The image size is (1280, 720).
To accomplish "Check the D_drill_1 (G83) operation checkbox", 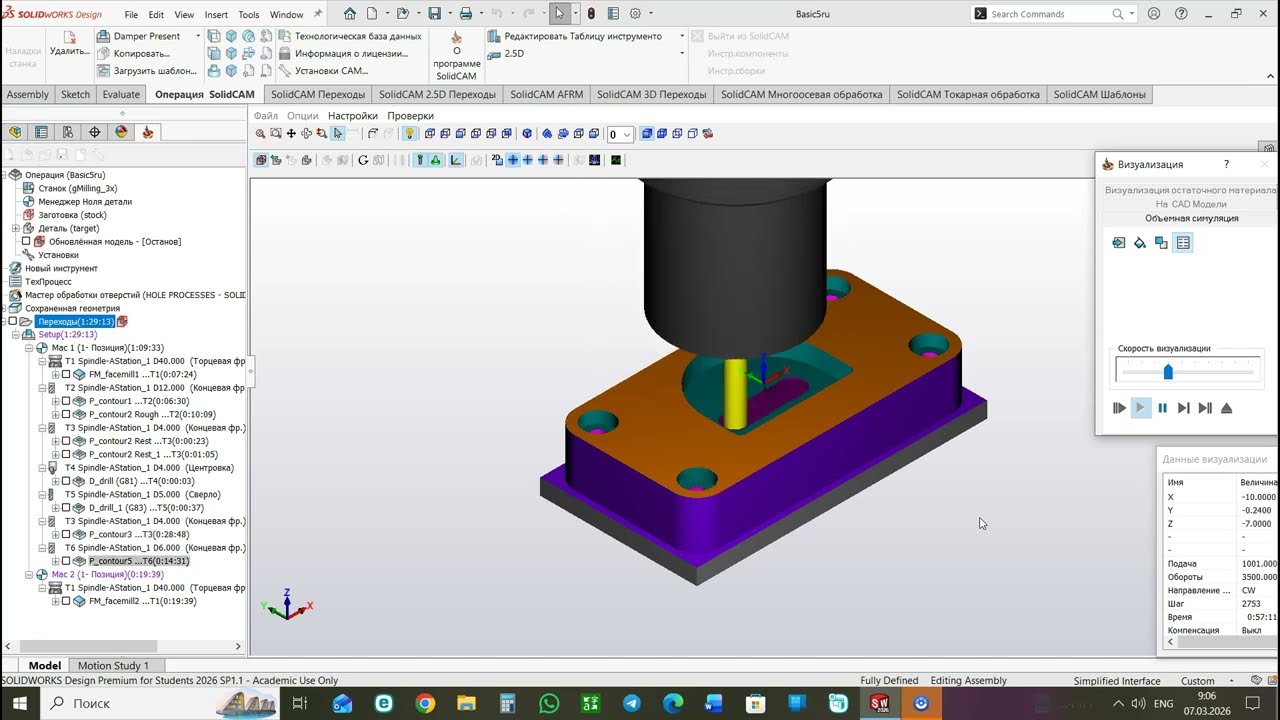I will click(x=66, y=508).
